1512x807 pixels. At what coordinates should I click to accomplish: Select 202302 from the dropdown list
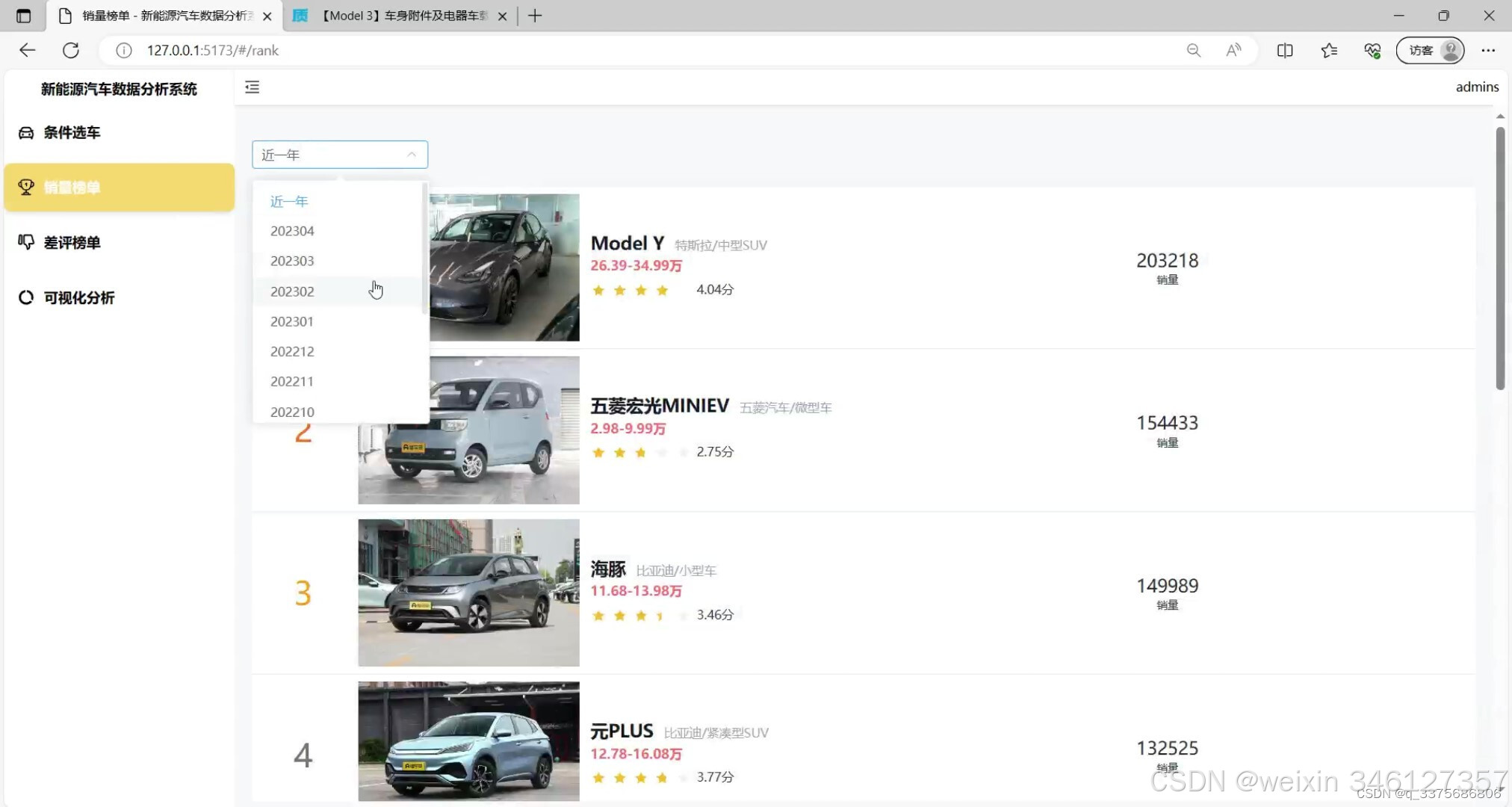[x=292, y=291]
